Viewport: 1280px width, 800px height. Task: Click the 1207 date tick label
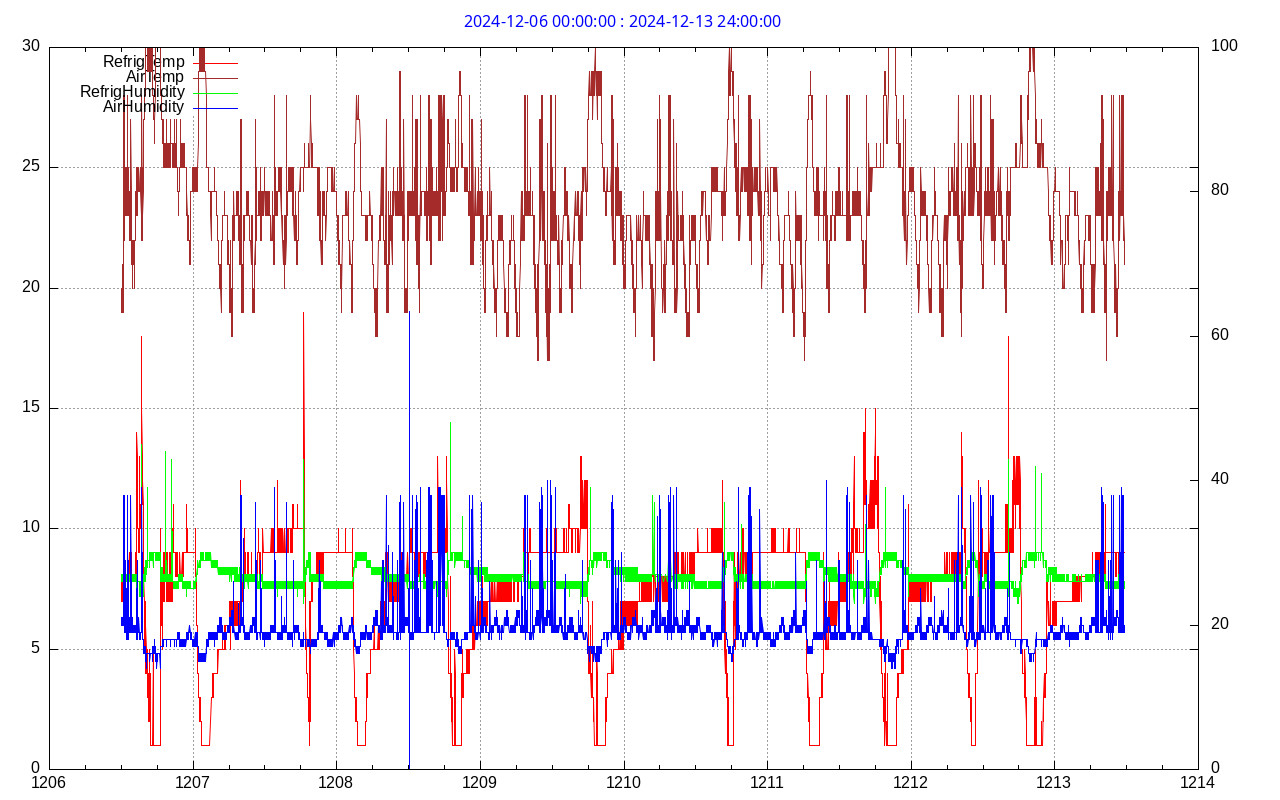(x=192, y=782)
